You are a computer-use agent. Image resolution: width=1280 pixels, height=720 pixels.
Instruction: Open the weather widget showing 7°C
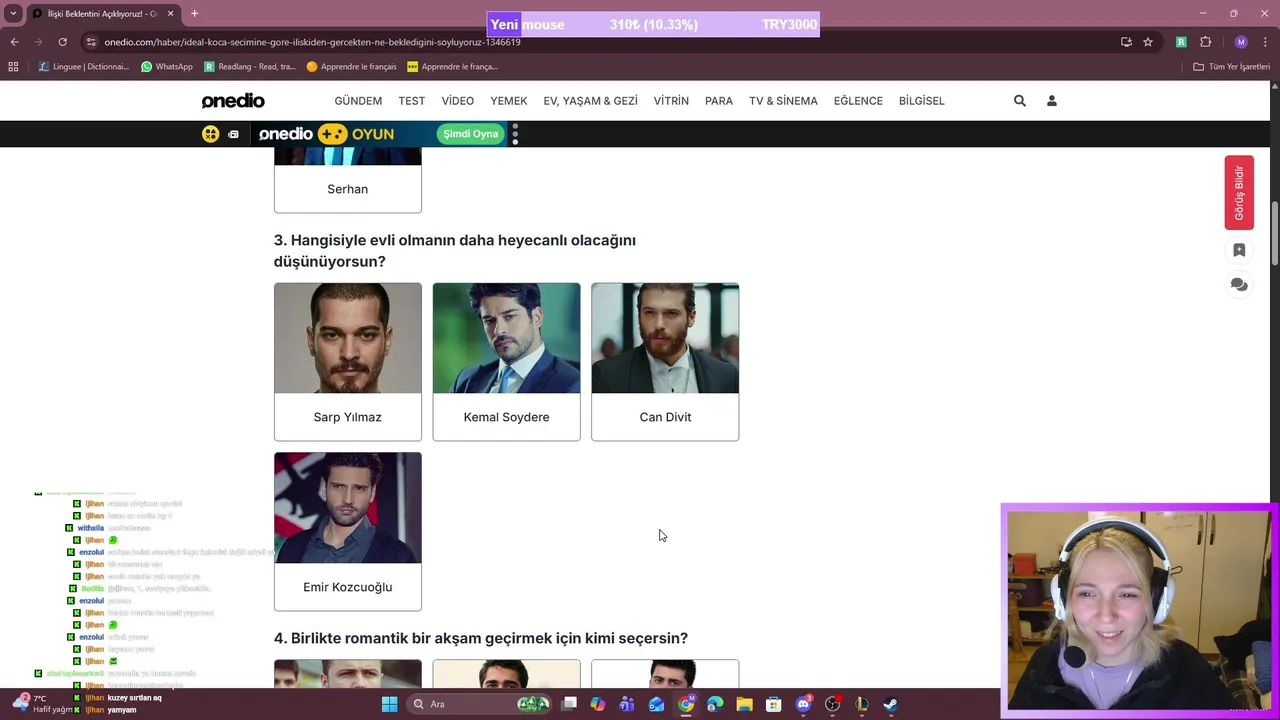tap(40, 704)
